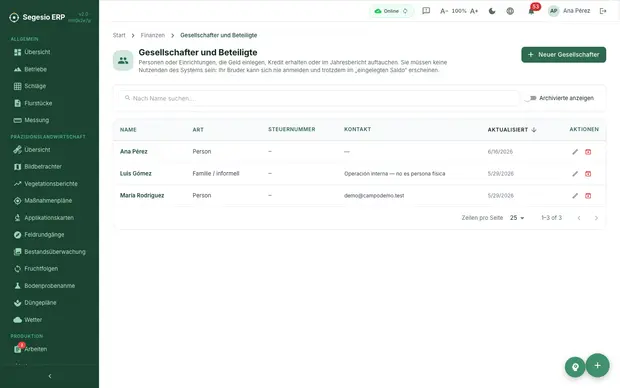Image resolution: width=620 pixels, height=388 pixels.
Task: Click the Feldrundgänge compass icon
Action: pos(17,235)
